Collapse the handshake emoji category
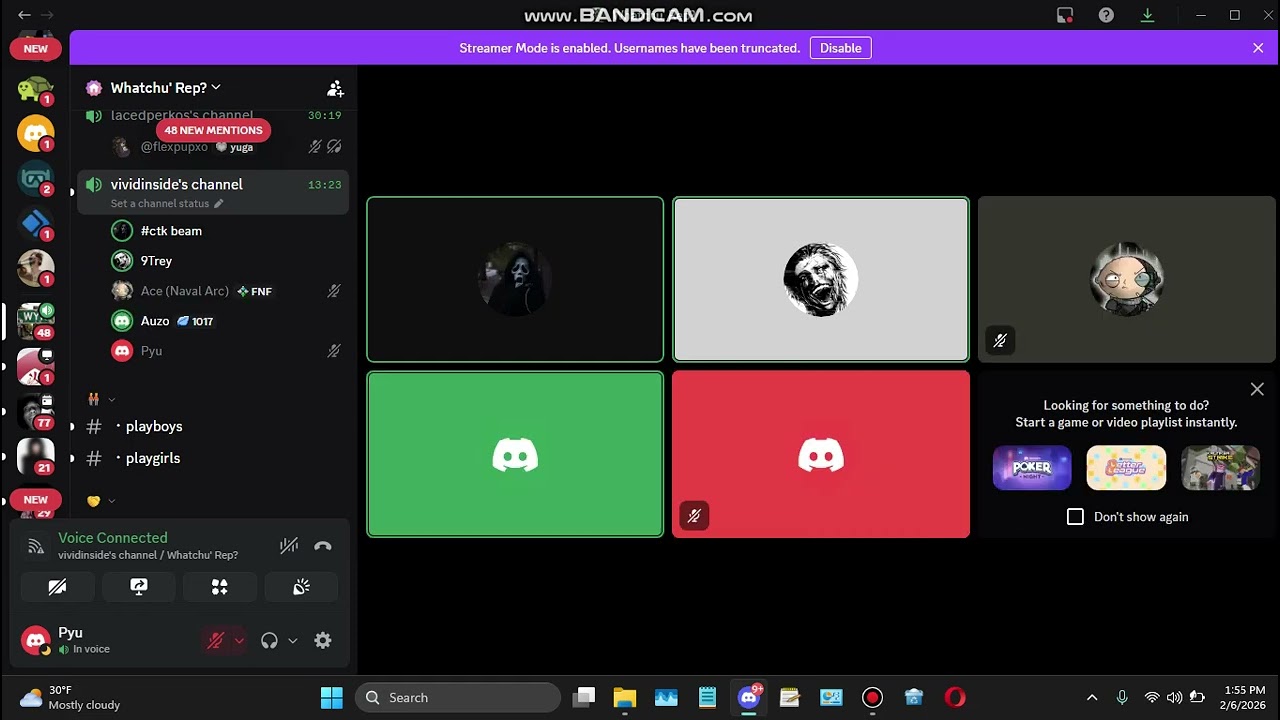 pos(102,501)
